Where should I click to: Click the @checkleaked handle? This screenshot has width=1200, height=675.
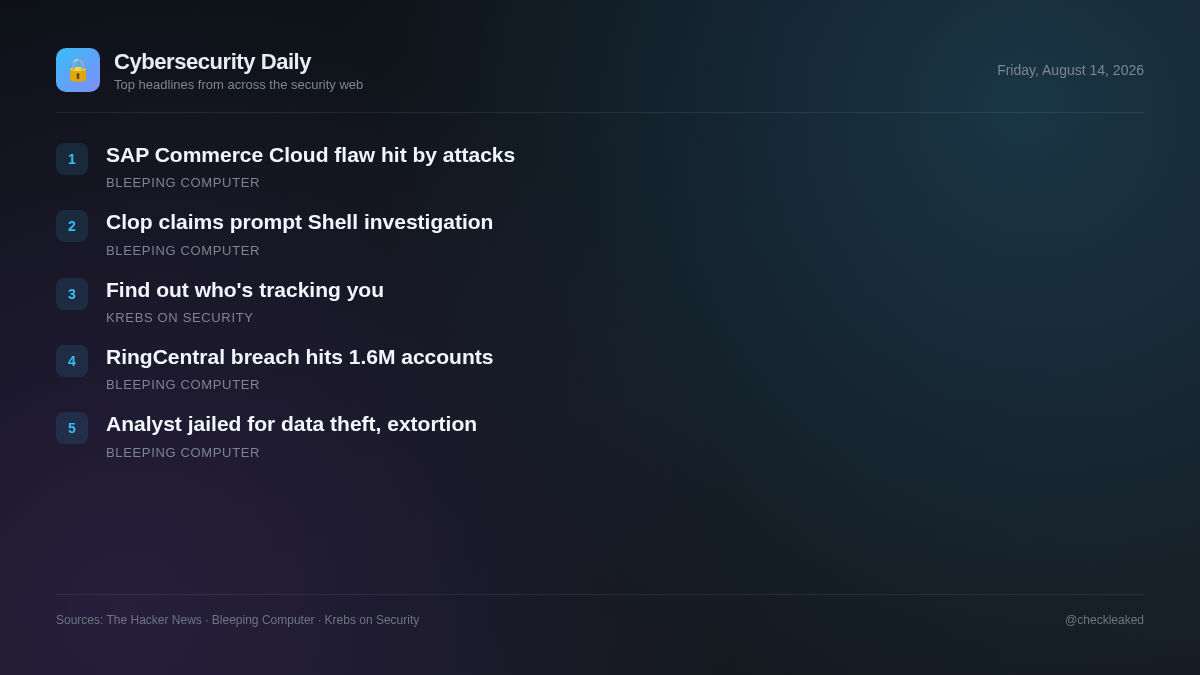pos(1104,620)
